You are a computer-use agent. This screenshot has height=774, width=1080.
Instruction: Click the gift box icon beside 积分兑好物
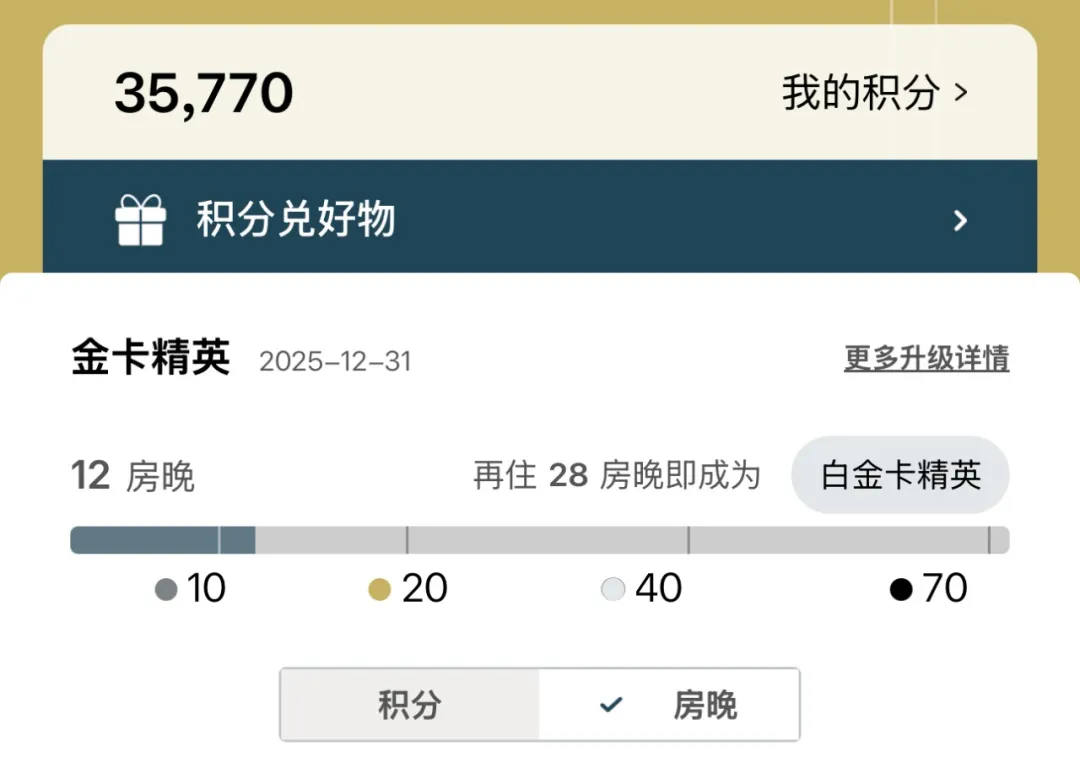point(140,220)
